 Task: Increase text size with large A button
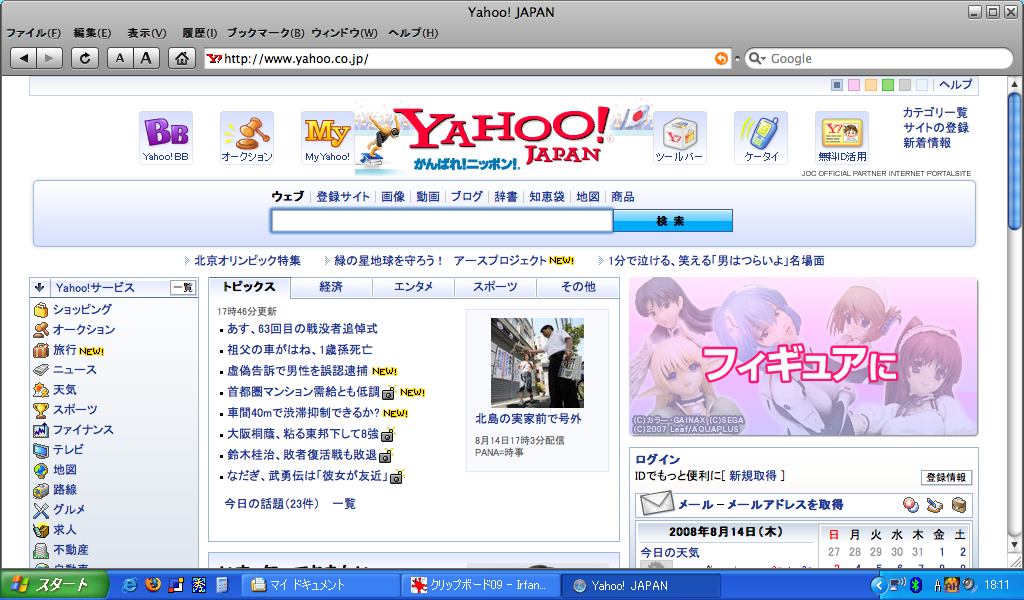click(x=146, y=58)
